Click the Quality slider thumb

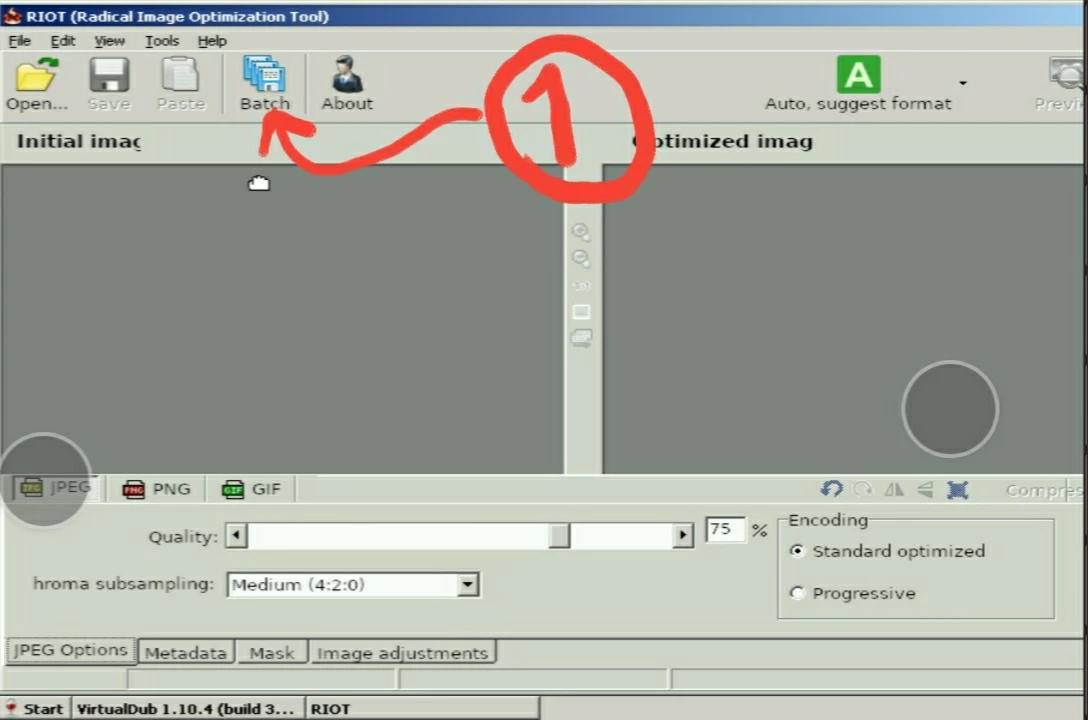pyautogui.click(x=559, y=535)
